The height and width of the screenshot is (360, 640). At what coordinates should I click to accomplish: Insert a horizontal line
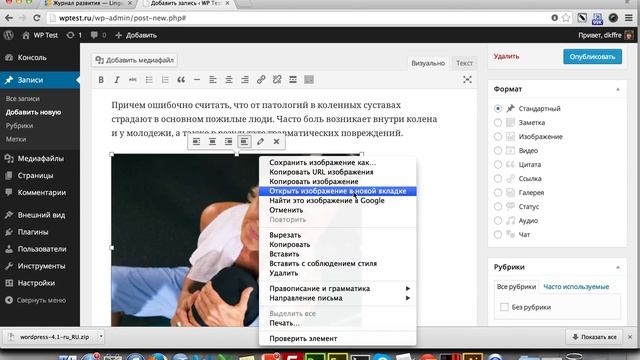pos(197,80)
